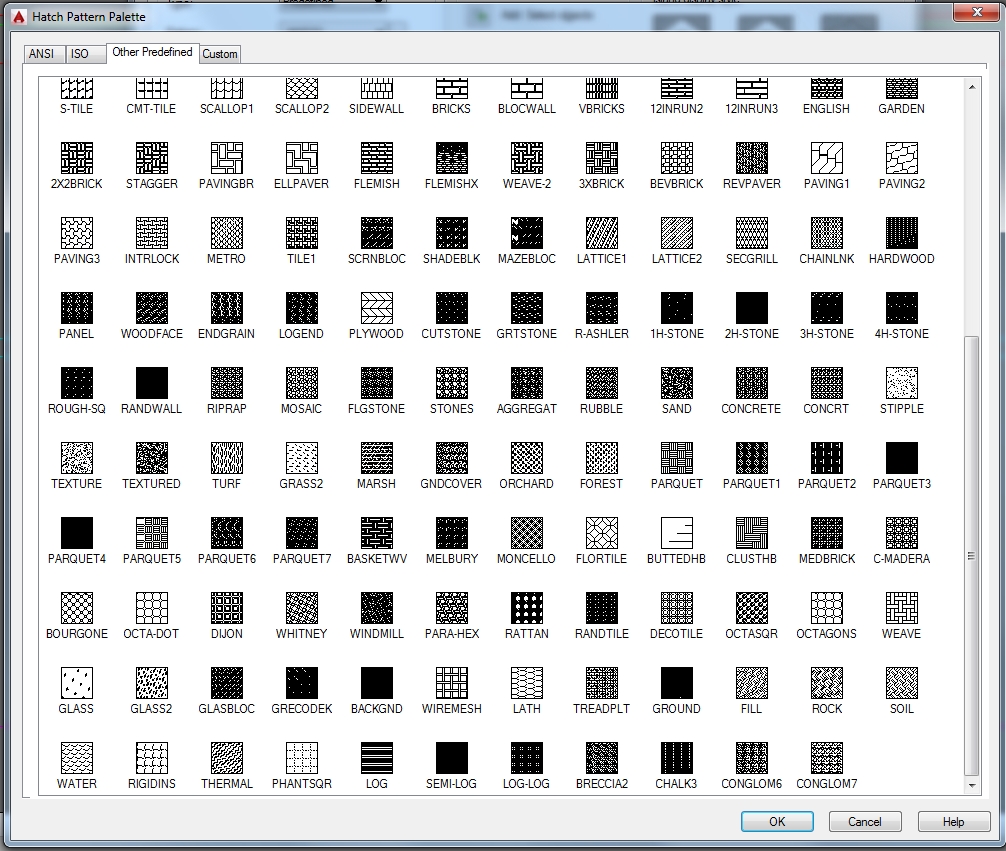1006x851 pixels.
Task: Pick the CHAINLNK hatch pattern
Action: tap(826, 233)
